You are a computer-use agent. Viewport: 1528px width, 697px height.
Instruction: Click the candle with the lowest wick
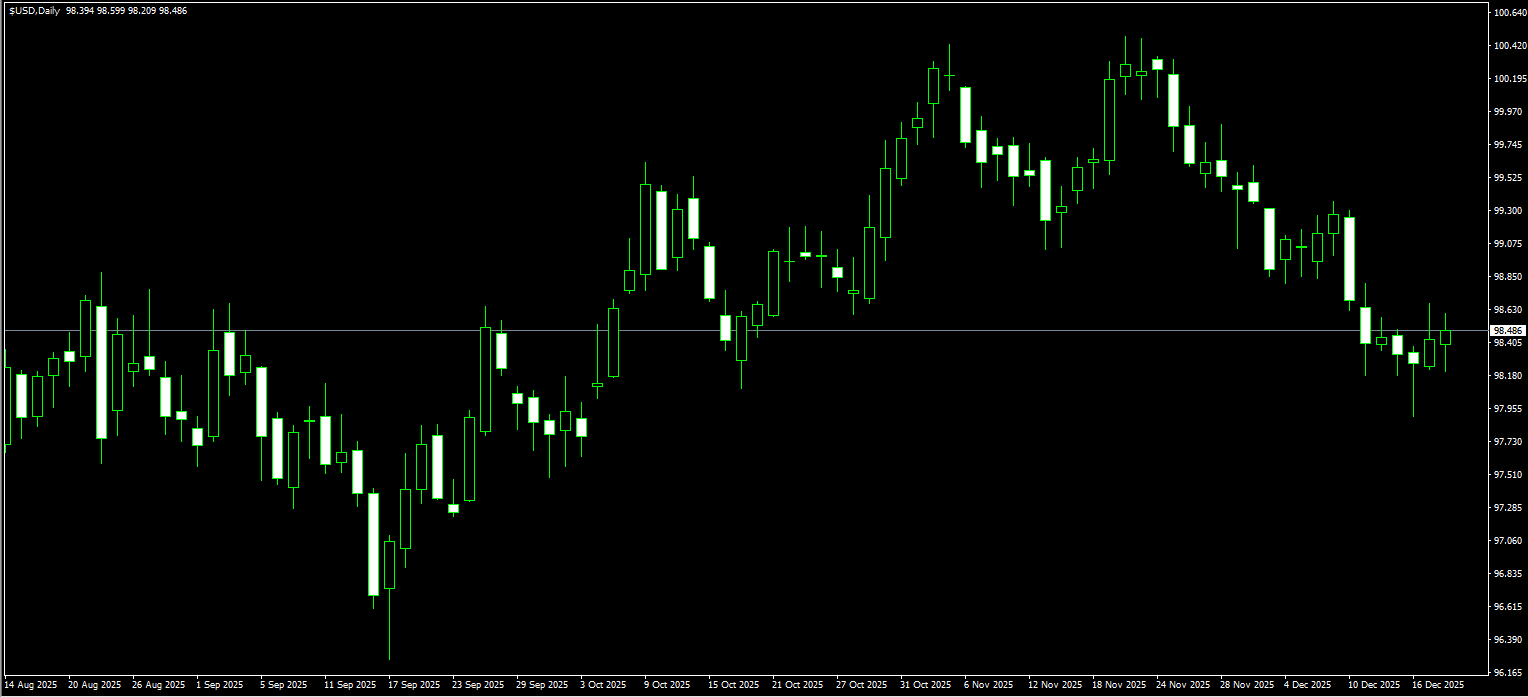pyautogui.click(x=389, y=565)
